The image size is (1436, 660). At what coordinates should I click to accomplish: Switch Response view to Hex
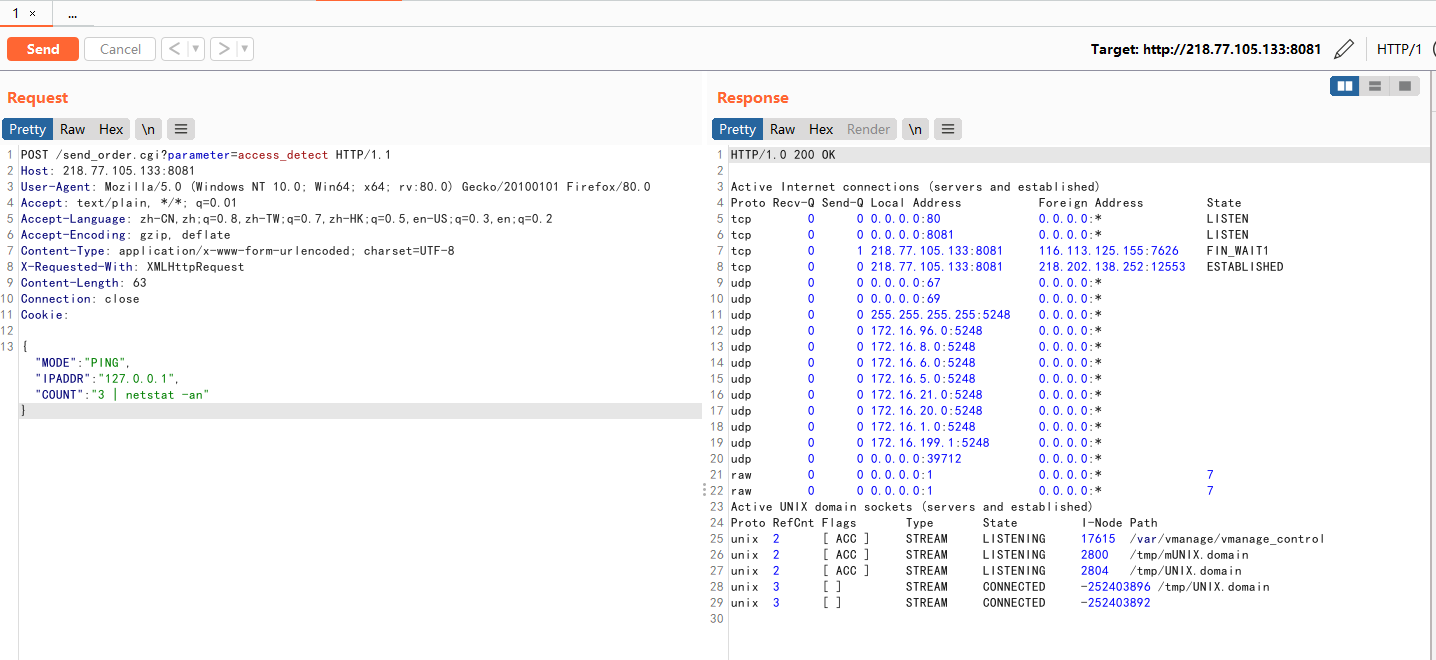click(821, 129)
